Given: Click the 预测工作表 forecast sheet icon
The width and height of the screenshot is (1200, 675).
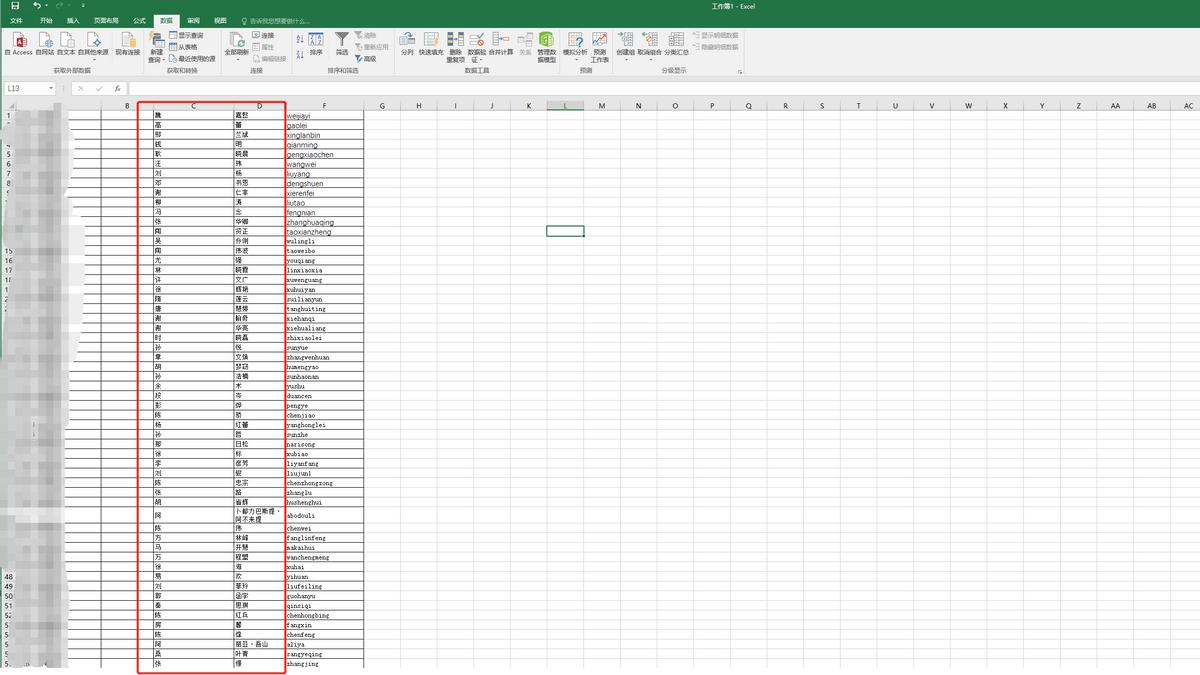Looking at the screenshot, I should click(599, 40).
